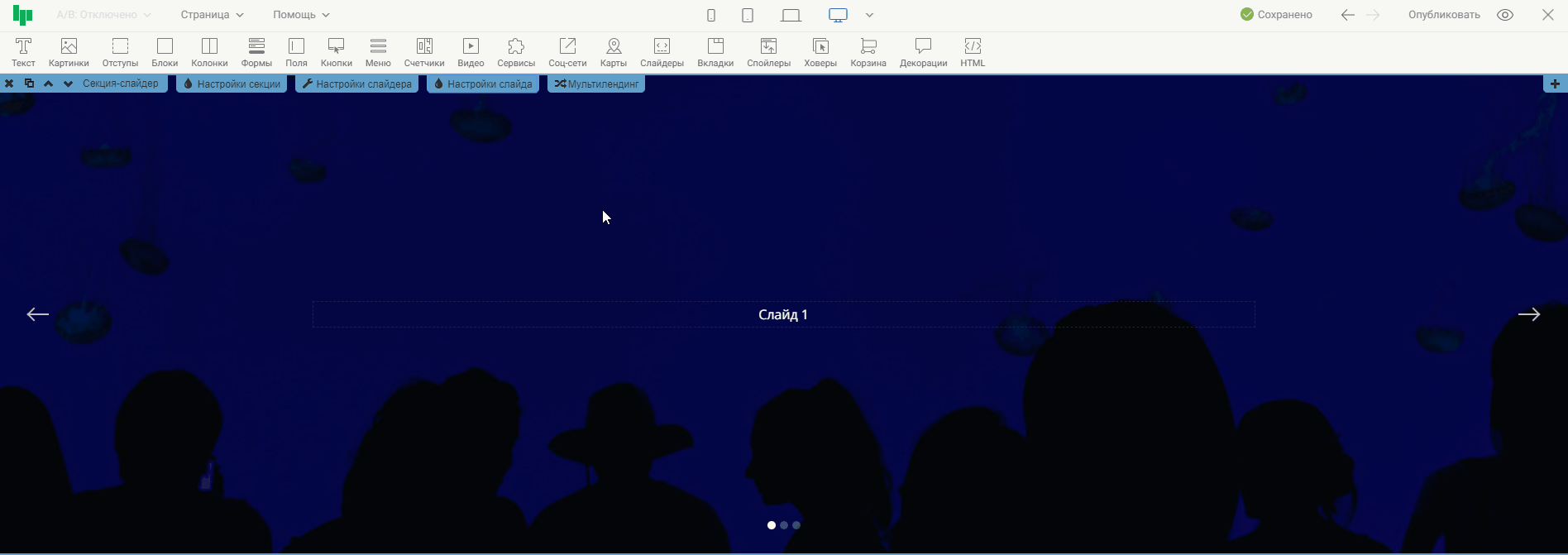Insert a Корзина cart element

868,52
